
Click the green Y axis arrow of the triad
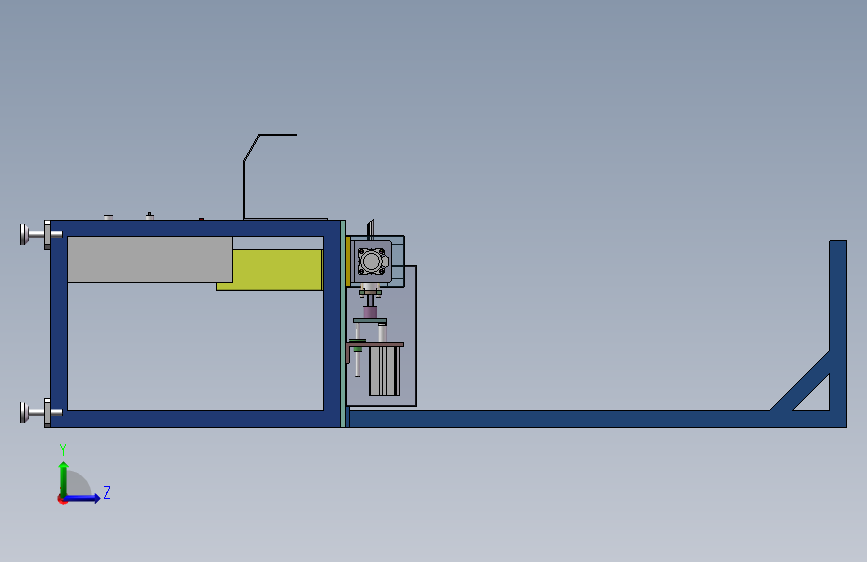click(x=64, y=478)
